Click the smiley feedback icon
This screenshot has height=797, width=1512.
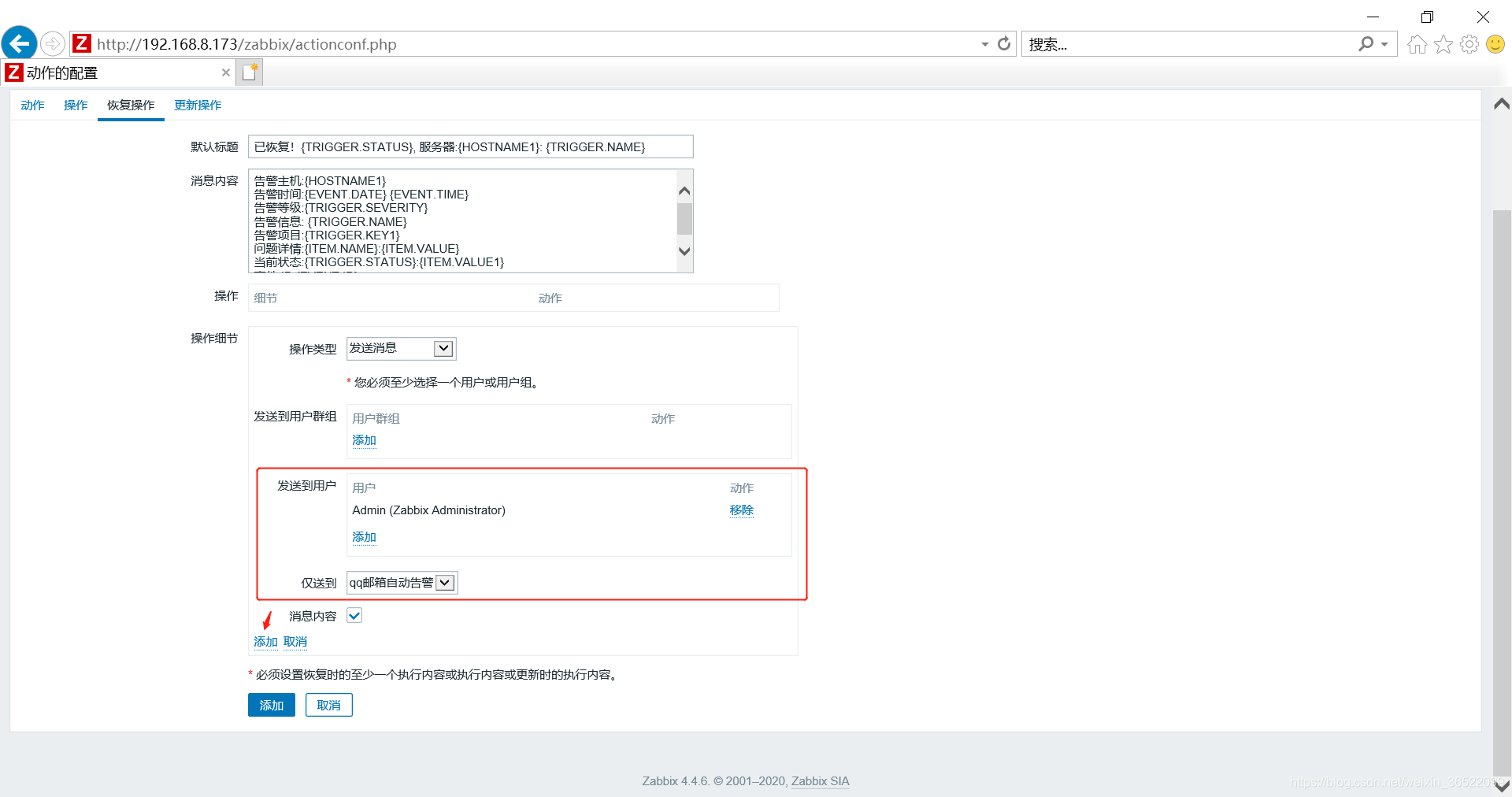click(x=1495, y=44)
